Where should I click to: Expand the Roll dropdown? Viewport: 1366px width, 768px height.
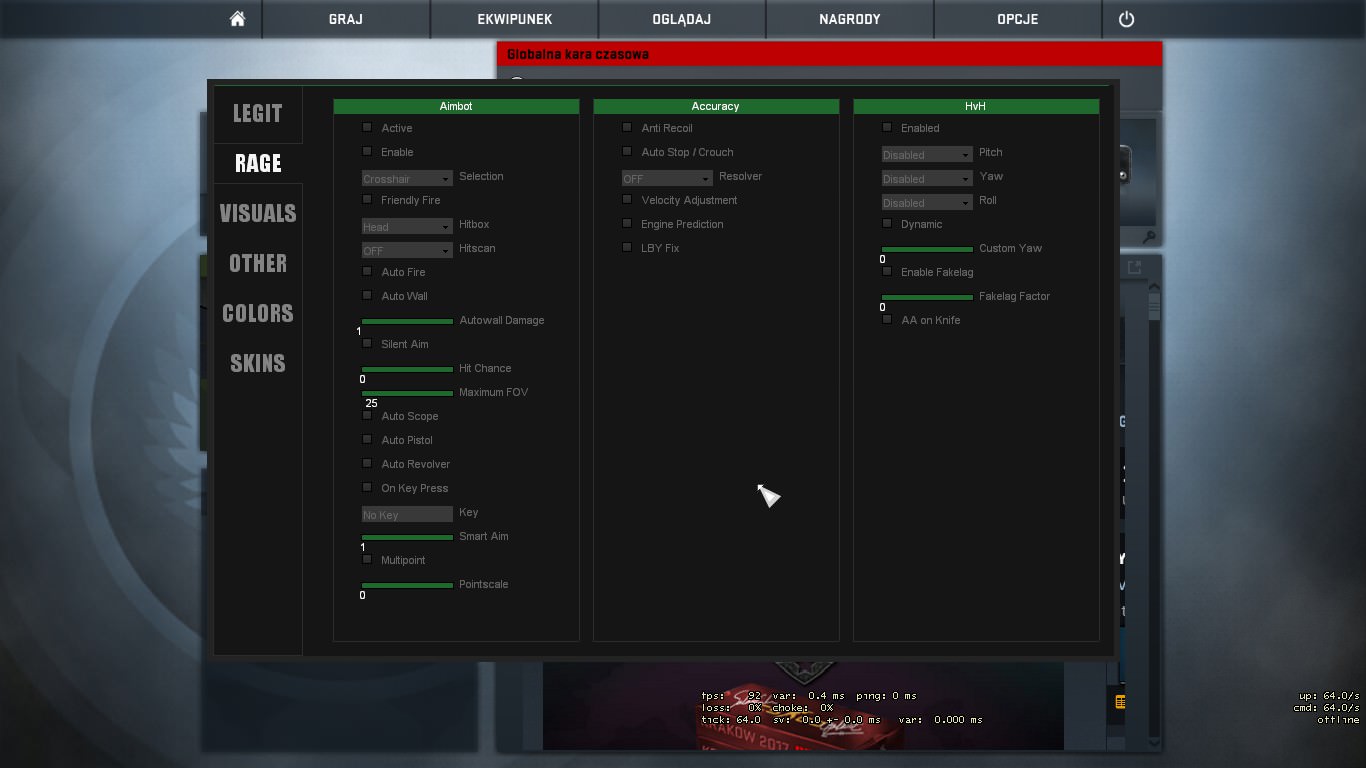tap(927, 202)
